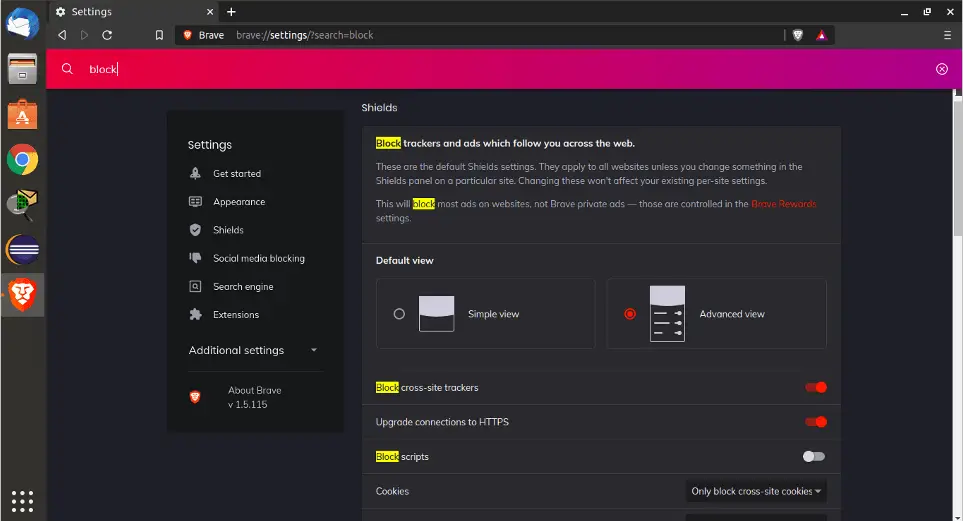This screenshot has height=521, width=963.
Task: Click the Search engine sidebar icon
Action: pyautogui.click(x=195, y=286)
